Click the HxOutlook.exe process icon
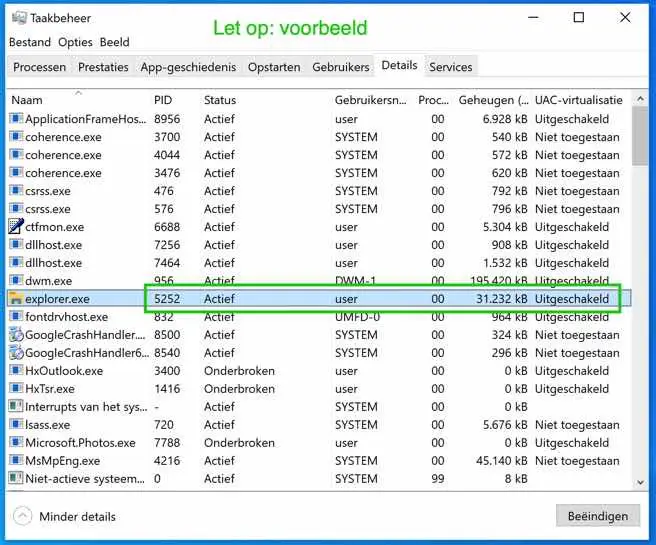This screenshot has height=545, width=656. click(16, 370)
